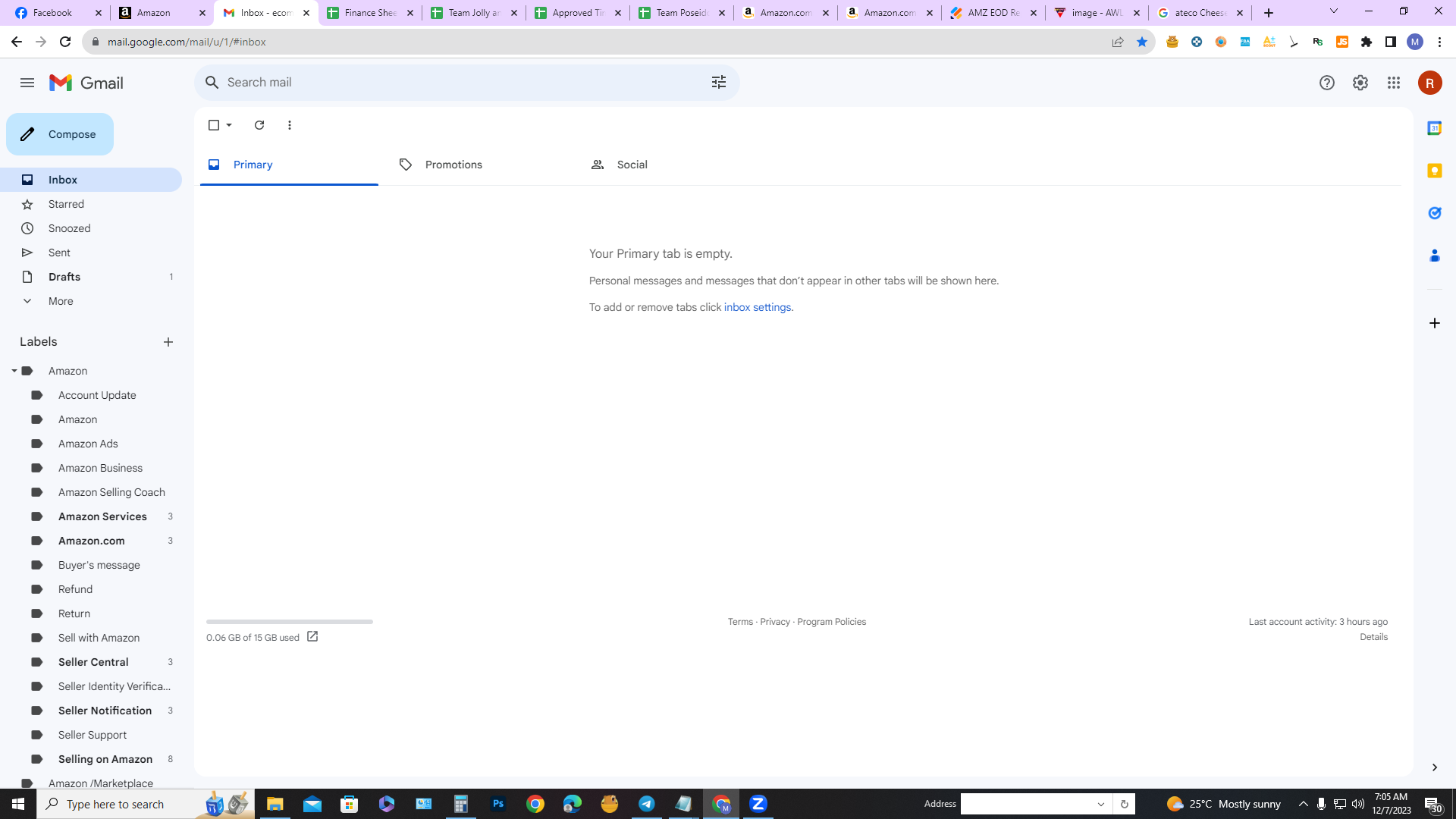
Task: Open the select dropdown arrow beside the checkbox
Action: (229, 125)
